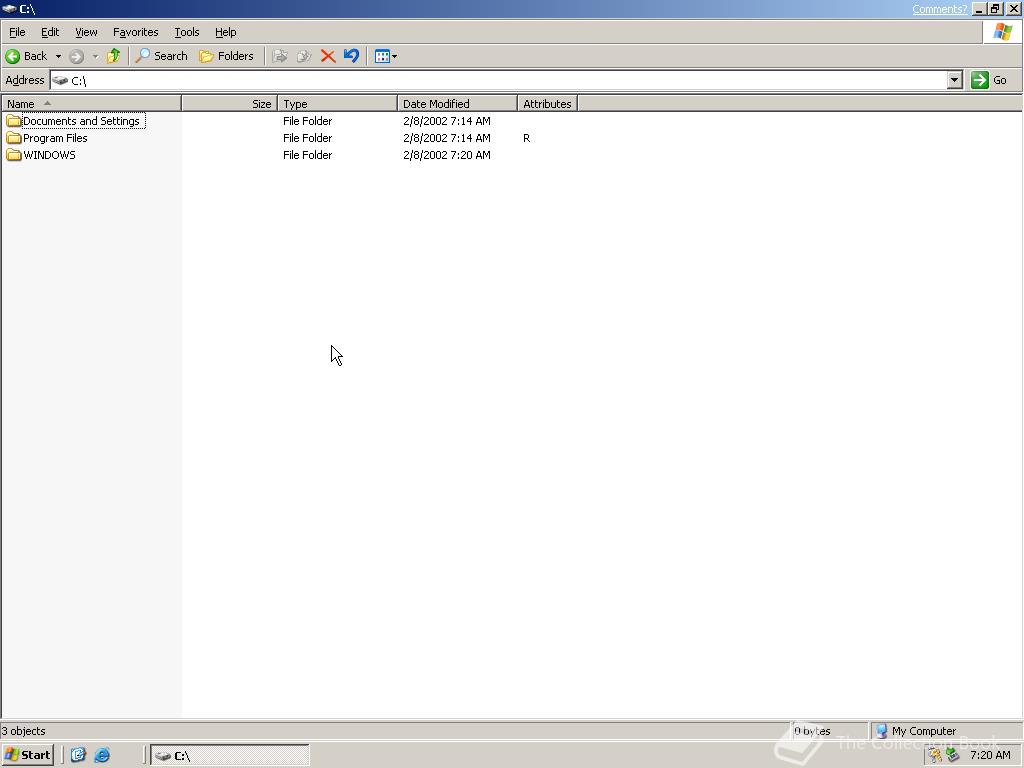The image size is (1024, 768).
Task: Minimize the C:\ Explorer window
Action: tap(979, 9)
